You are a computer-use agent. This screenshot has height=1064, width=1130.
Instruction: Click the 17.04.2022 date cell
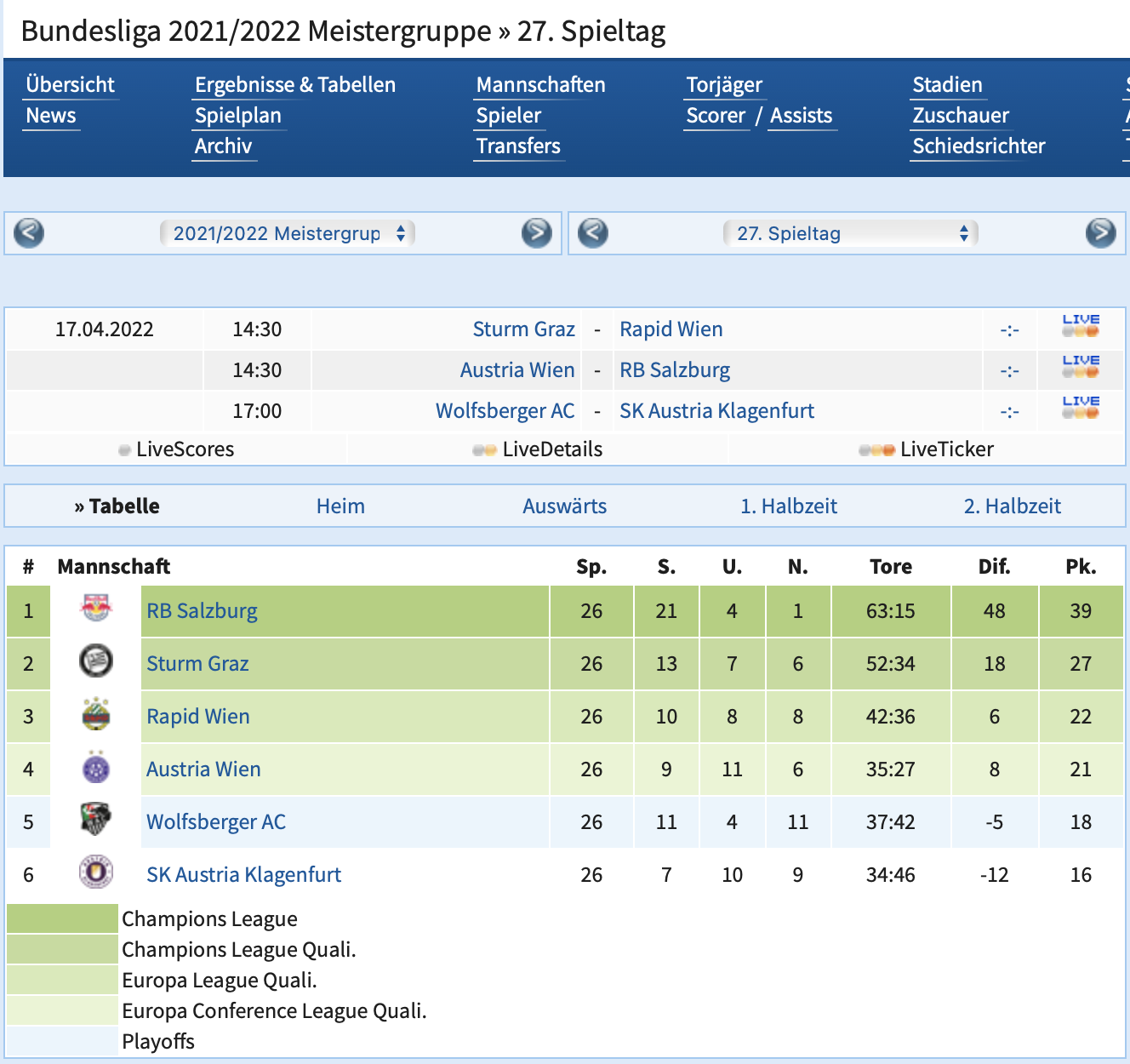[105, 329]
